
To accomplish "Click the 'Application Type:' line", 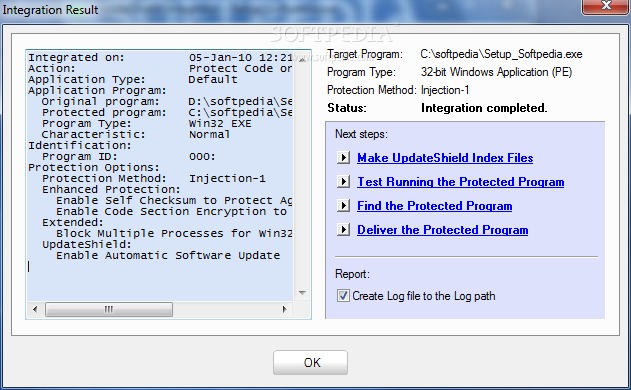I will tap(133, 79).
